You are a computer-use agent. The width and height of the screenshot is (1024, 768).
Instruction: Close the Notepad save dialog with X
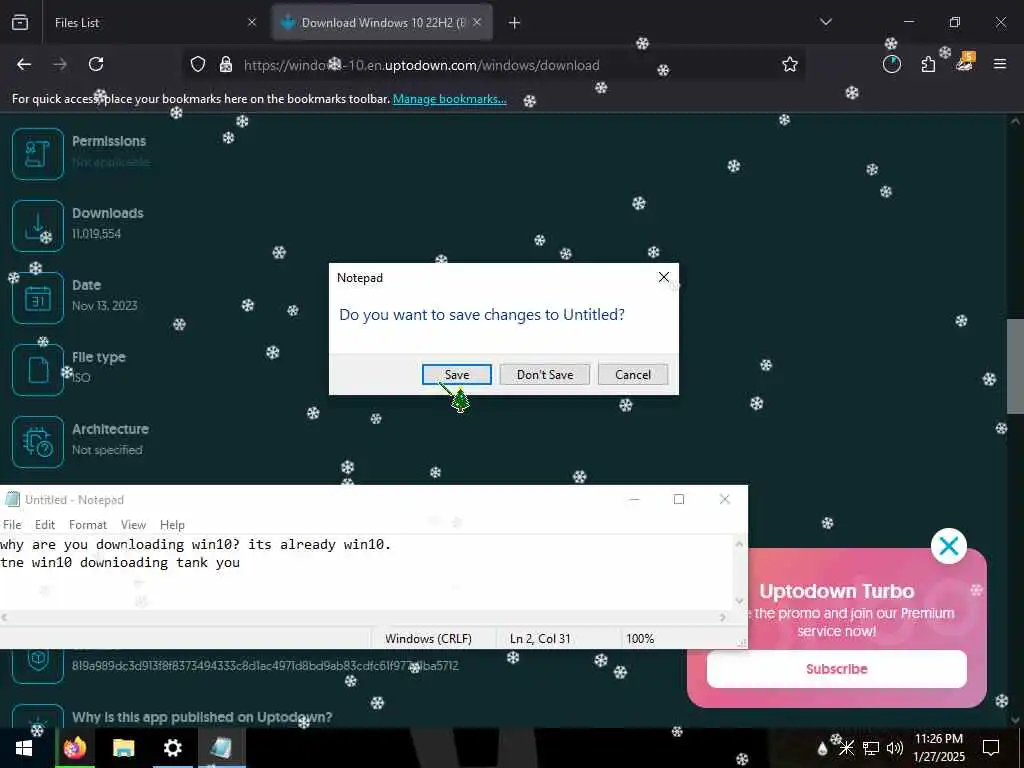[664, 278]
